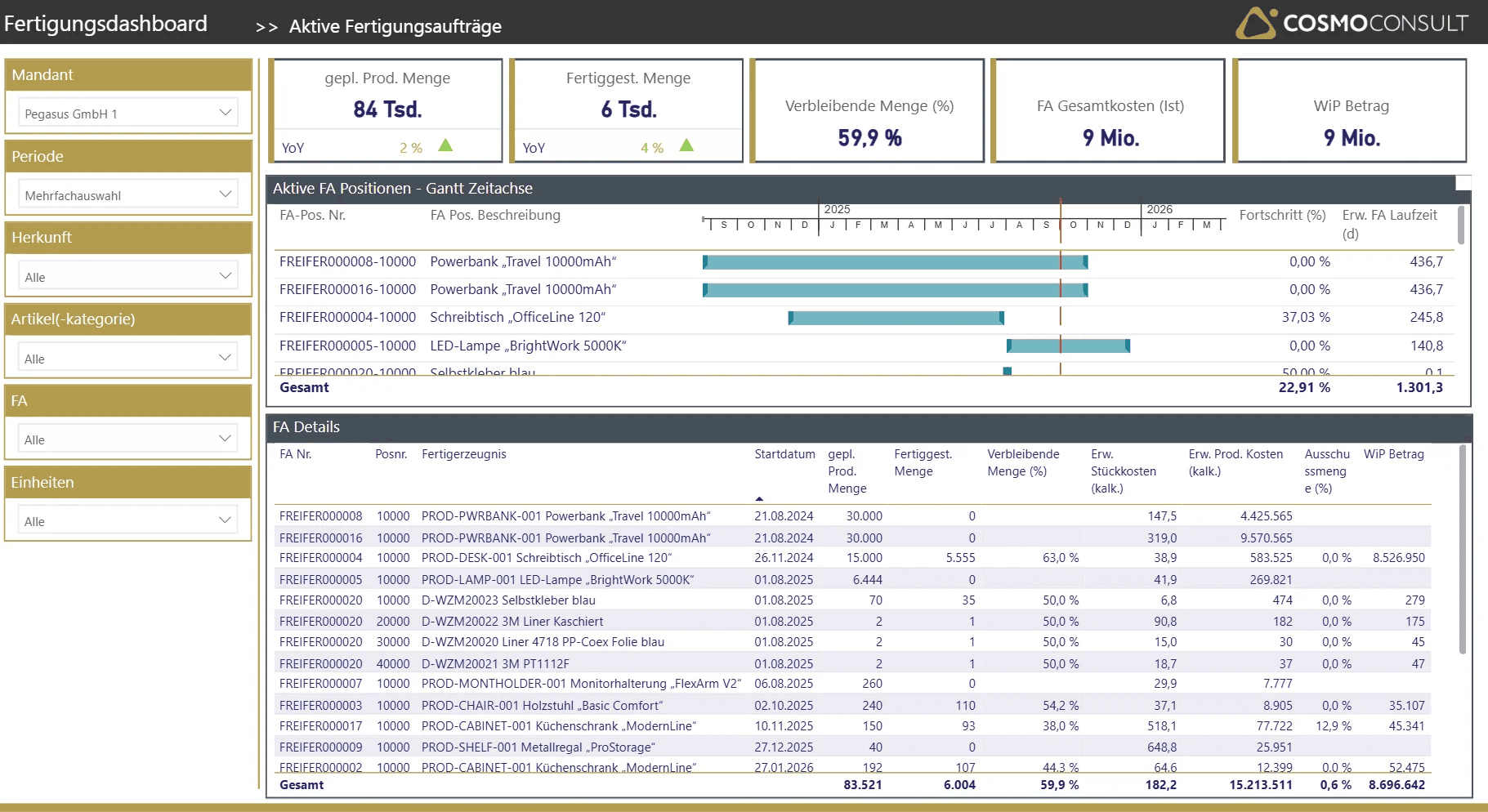The height and width of the screenshot is (812, 1488).
Task: Click the Aktive Fertigungsaufträge breadcrumb title
Action: click(x=395, y=26)
